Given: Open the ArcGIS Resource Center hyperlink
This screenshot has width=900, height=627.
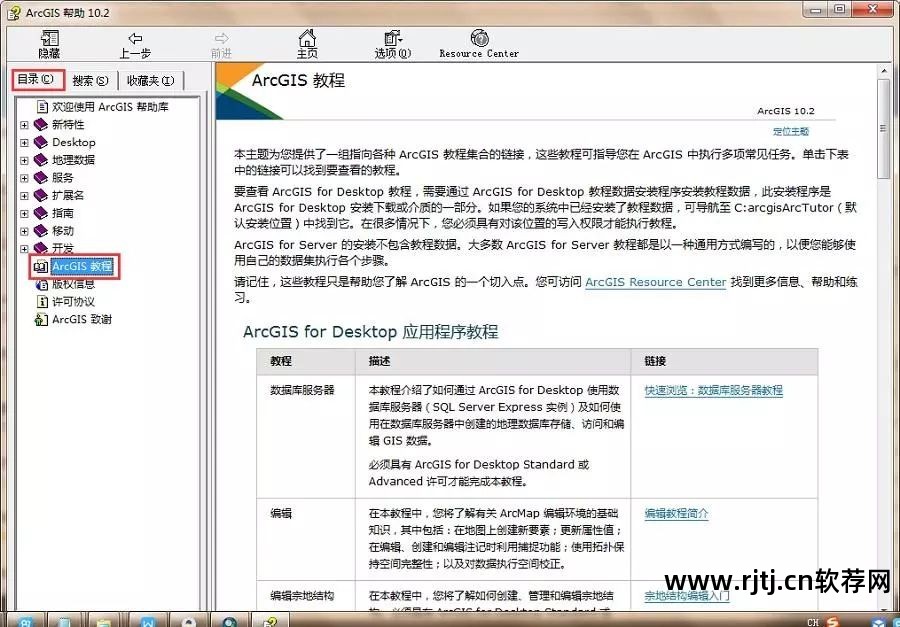Looking at the screenshot, I should click(655, 282).
